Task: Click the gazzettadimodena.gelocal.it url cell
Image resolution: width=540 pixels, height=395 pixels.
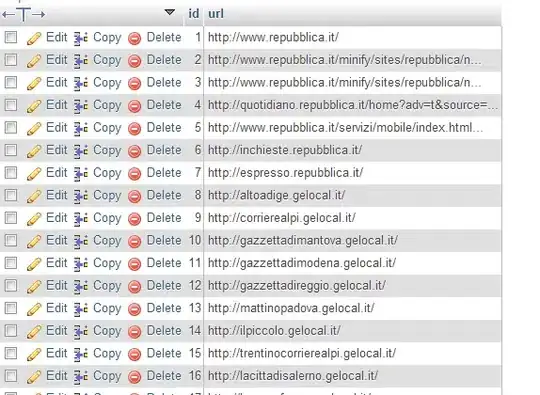Action: pos(352,263)
